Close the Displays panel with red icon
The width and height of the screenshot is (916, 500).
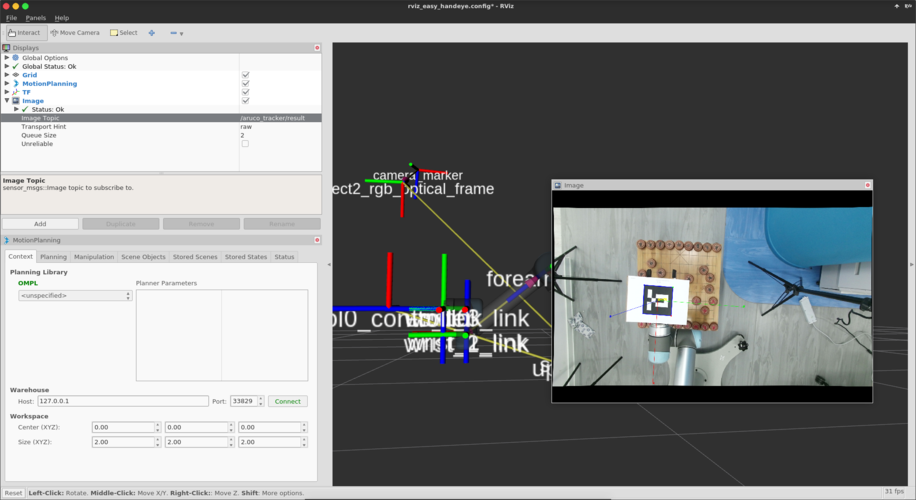[317, 48]
